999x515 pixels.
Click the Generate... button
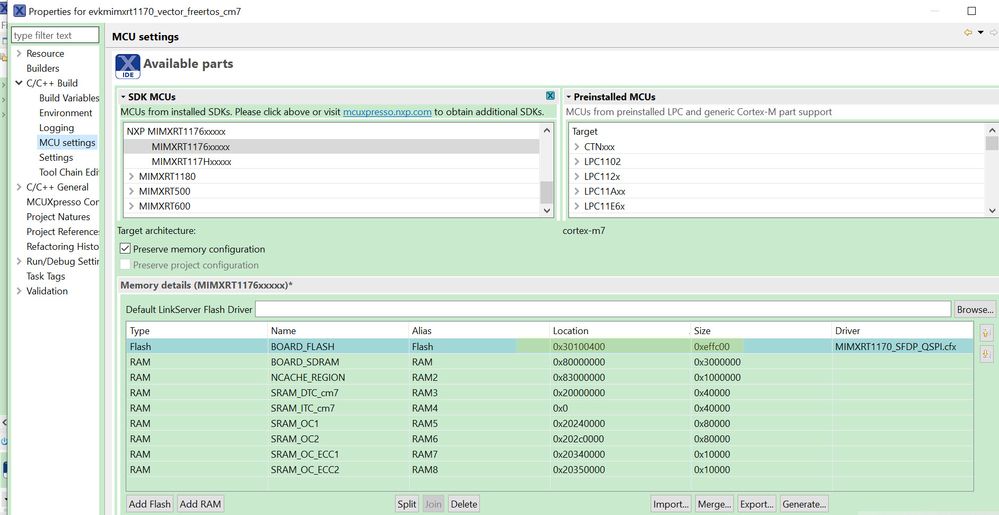coord(804,504)
